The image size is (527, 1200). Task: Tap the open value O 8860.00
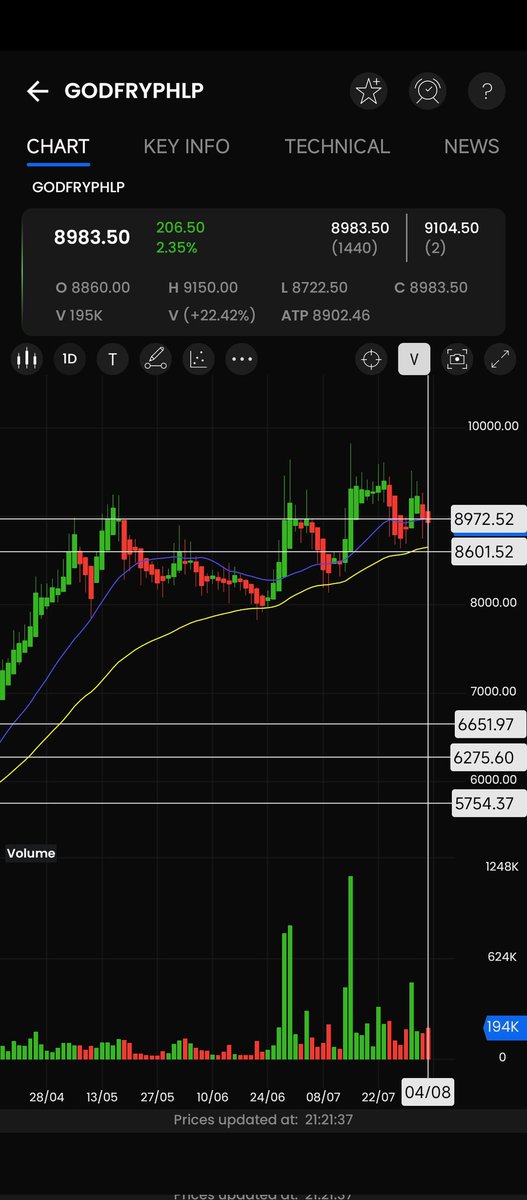click(x=93, y=287)
